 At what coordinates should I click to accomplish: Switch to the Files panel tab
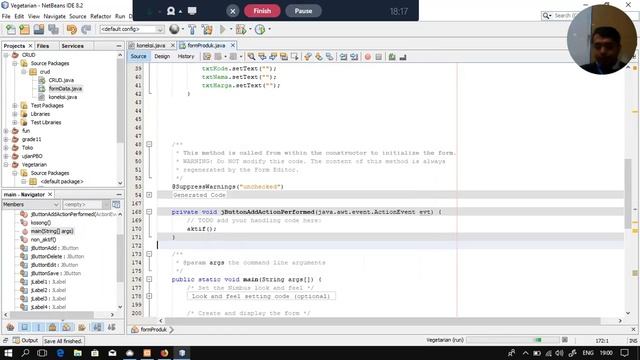point(43,46)
